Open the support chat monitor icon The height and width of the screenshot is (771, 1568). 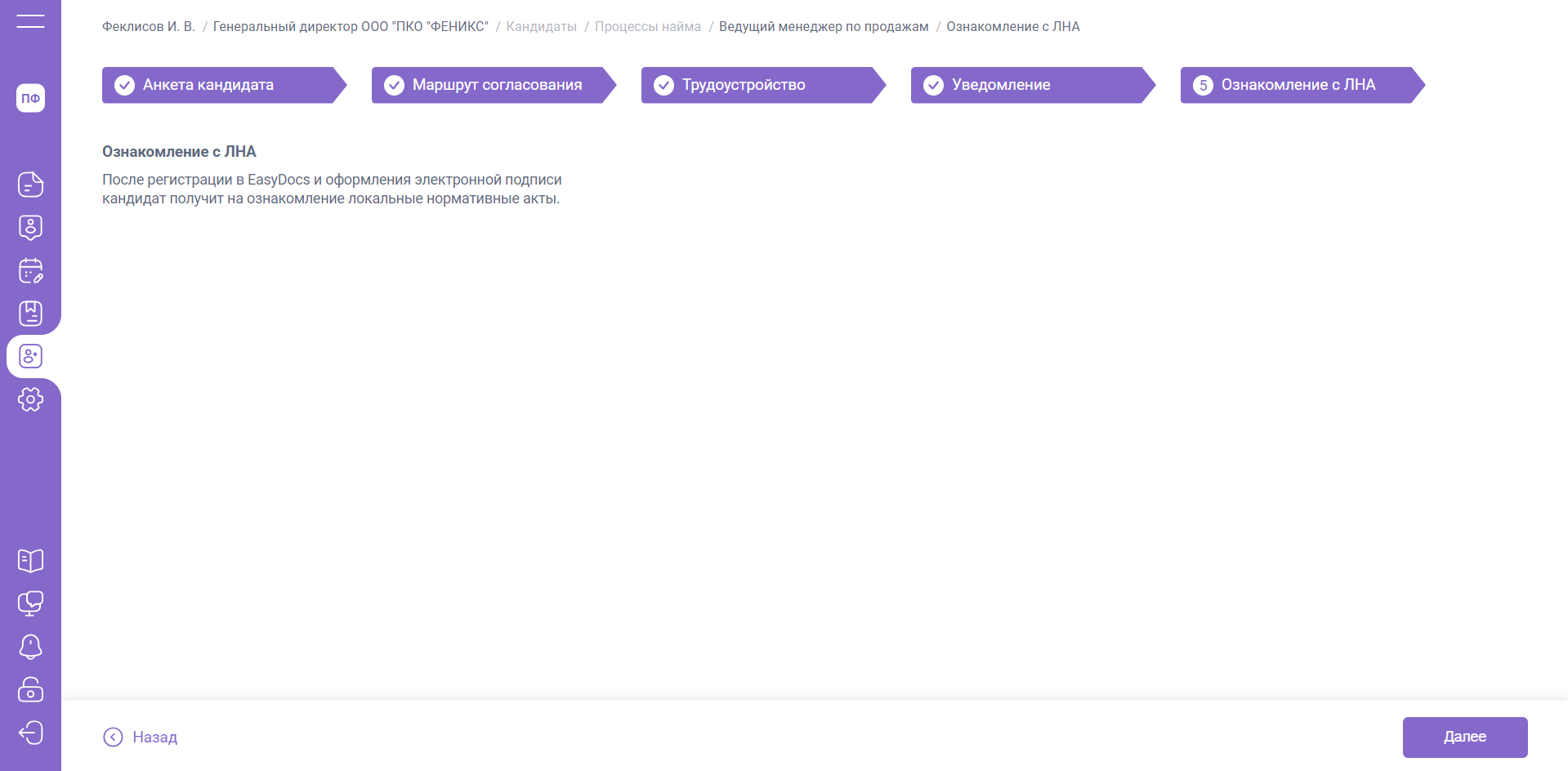tap(30, 604)
